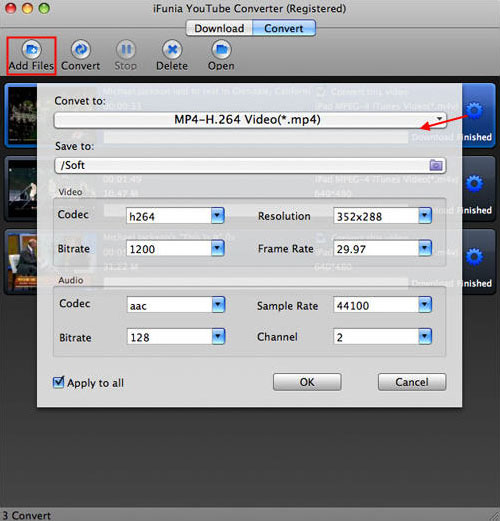Image resolution: width=500 pixels, height=521 pixels.
Task: Select the first video thumbnail in list
Action: pos(23,114)
